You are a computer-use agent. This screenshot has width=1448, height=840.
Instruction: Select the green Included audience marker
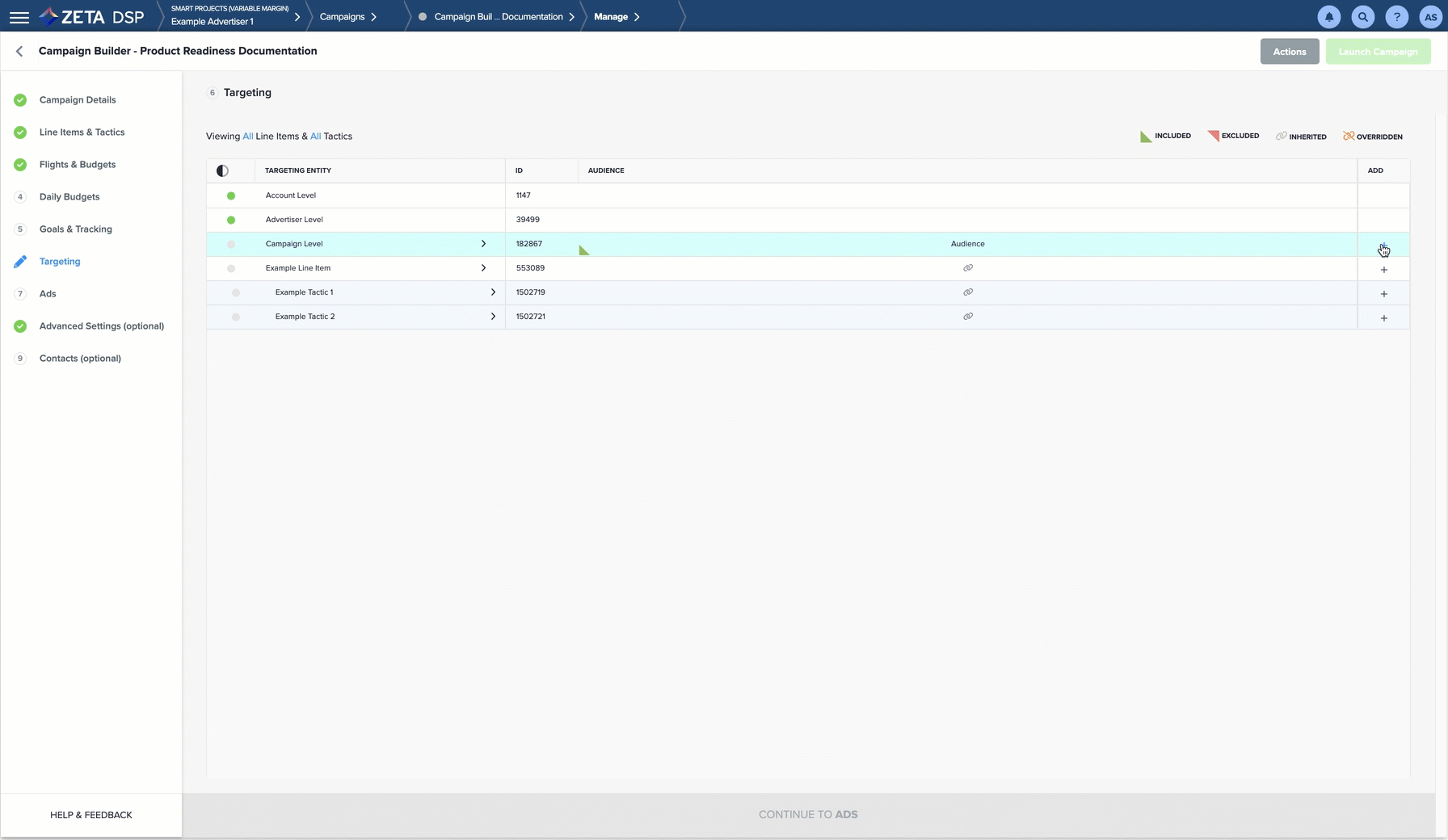(x=583, y=251)
